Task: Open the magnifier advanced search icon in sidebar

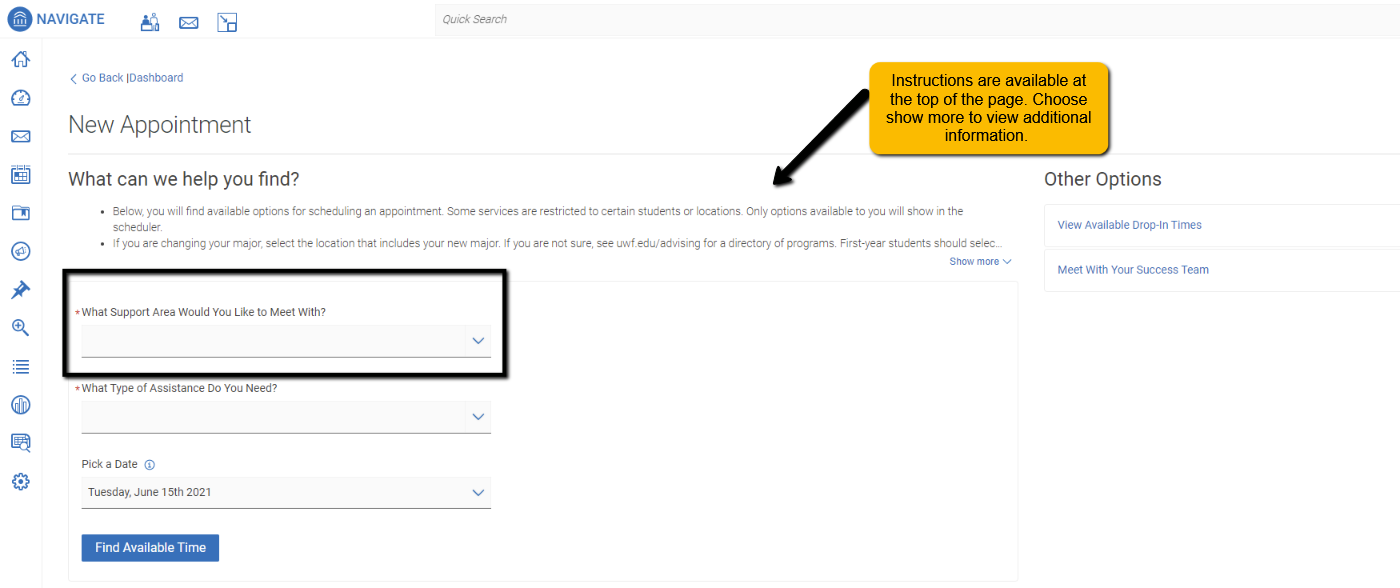Action: tap(20, 328)
